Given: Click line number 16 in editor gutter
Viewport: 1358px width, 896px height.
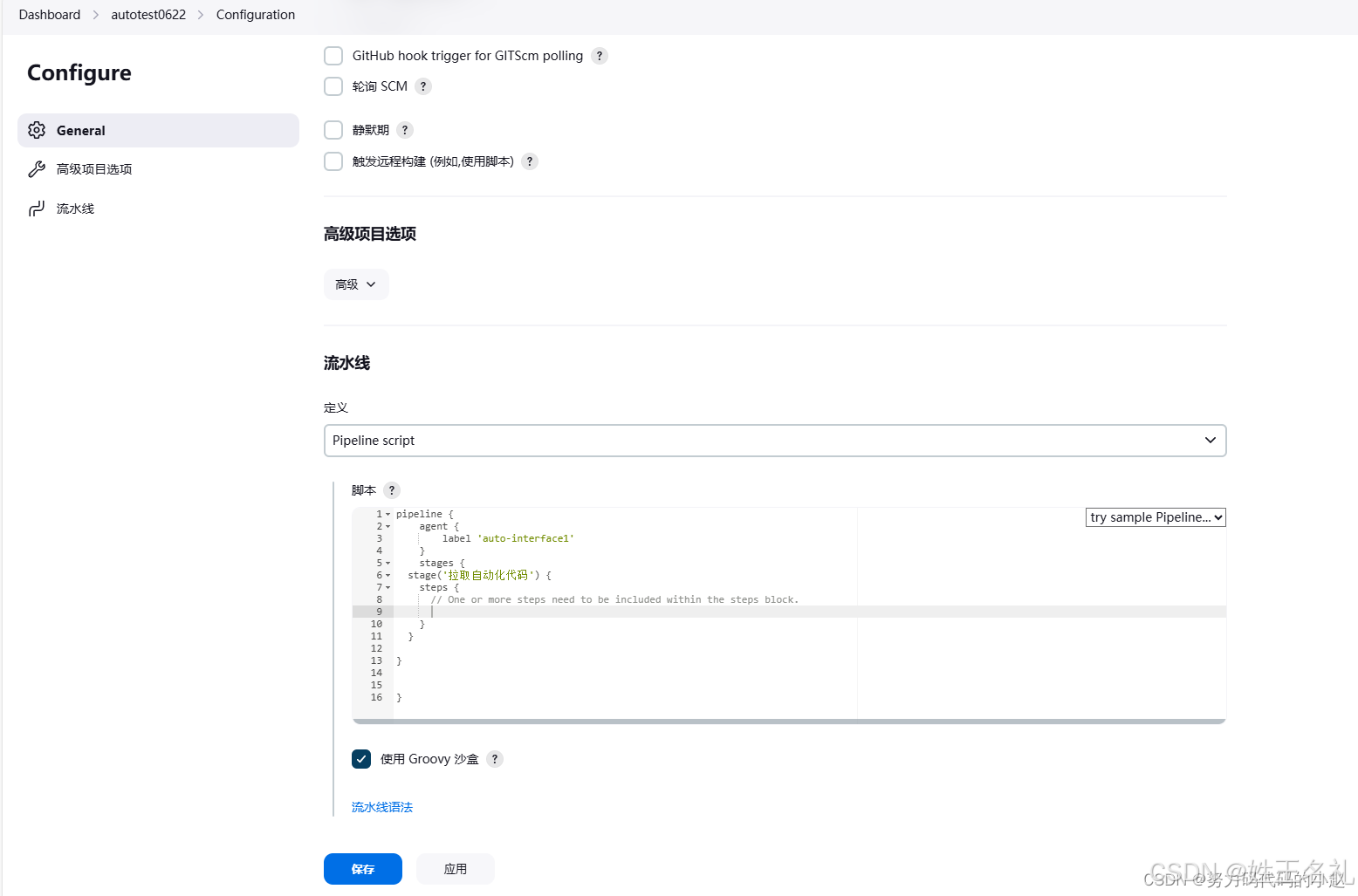Looking at the screenshot, I should coord(376,698).
